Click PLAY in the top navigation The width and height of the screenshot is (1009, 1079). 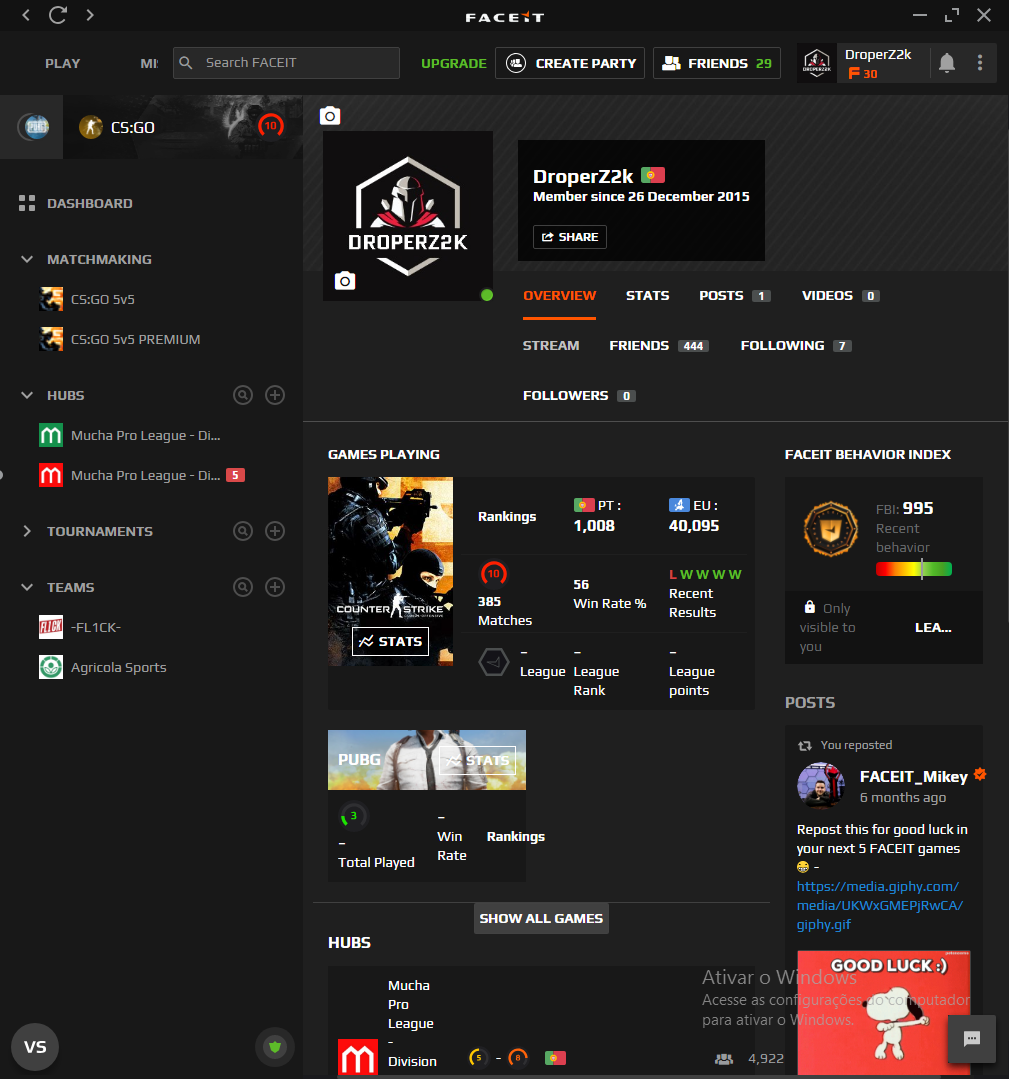point(63,63)
